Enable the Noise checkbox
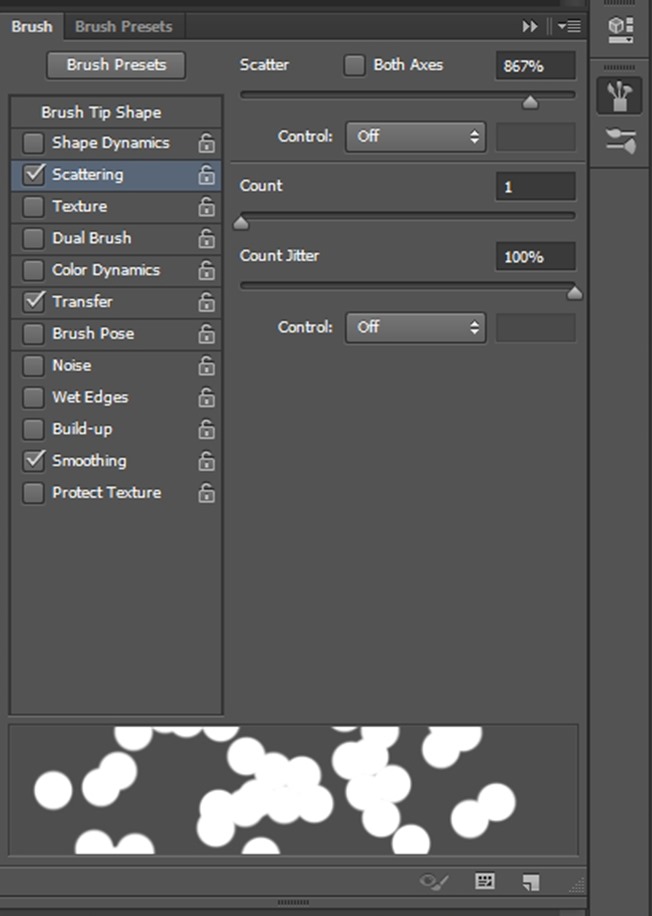652x916 pixels. pos(33,365)
